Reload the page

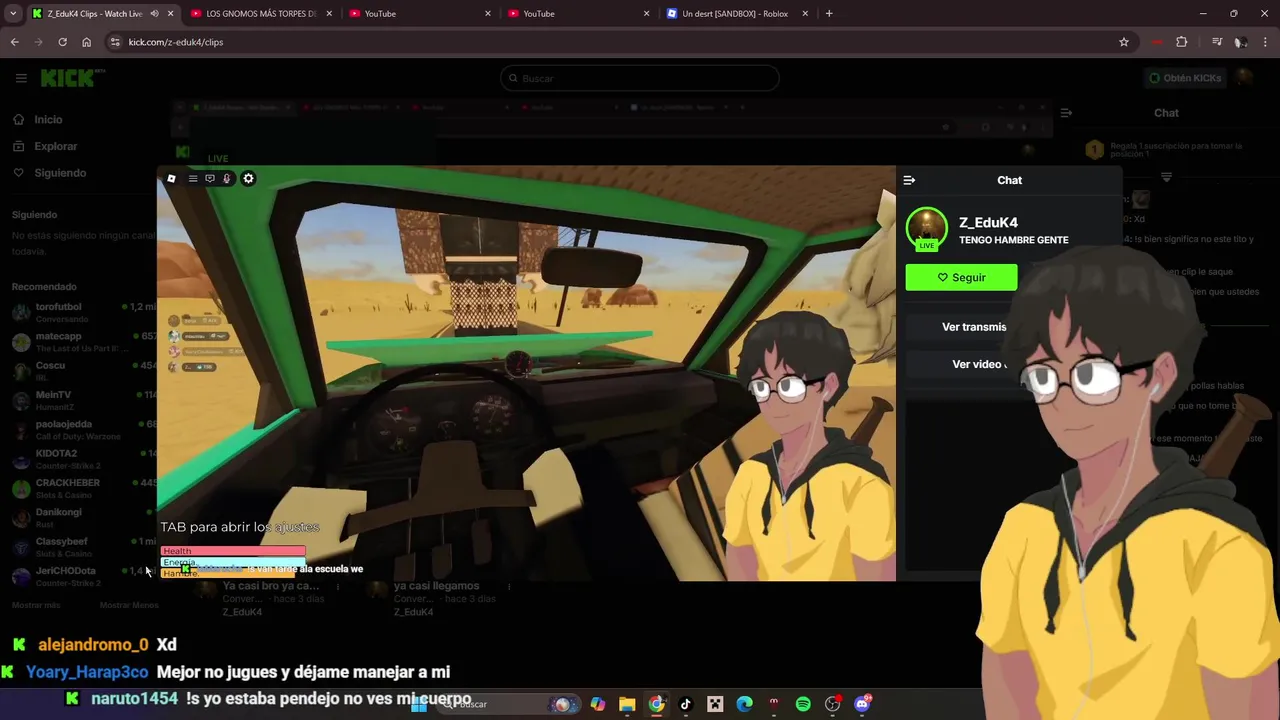[x=62, y=42]
